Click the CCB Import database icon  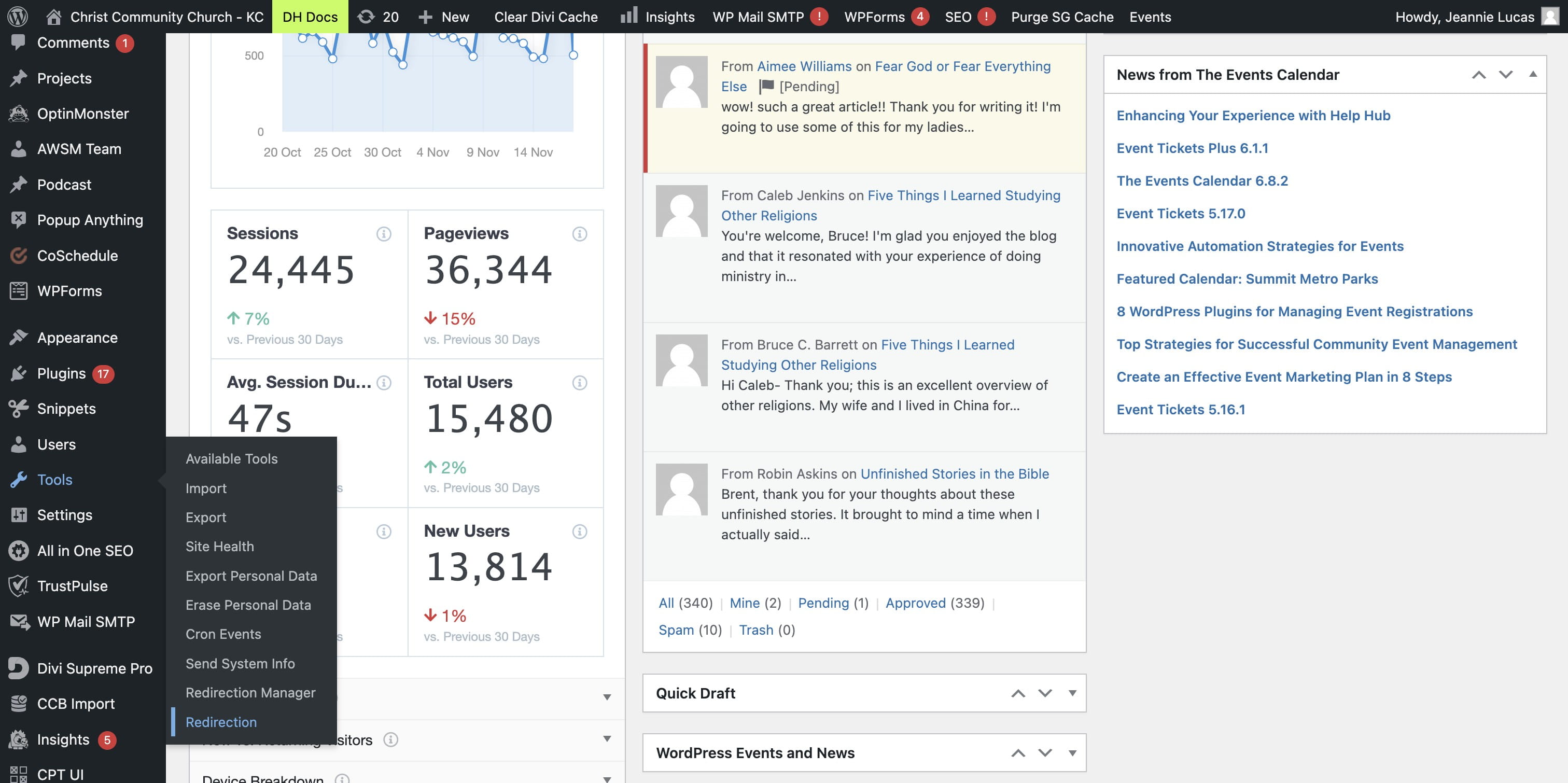[18, 703]
